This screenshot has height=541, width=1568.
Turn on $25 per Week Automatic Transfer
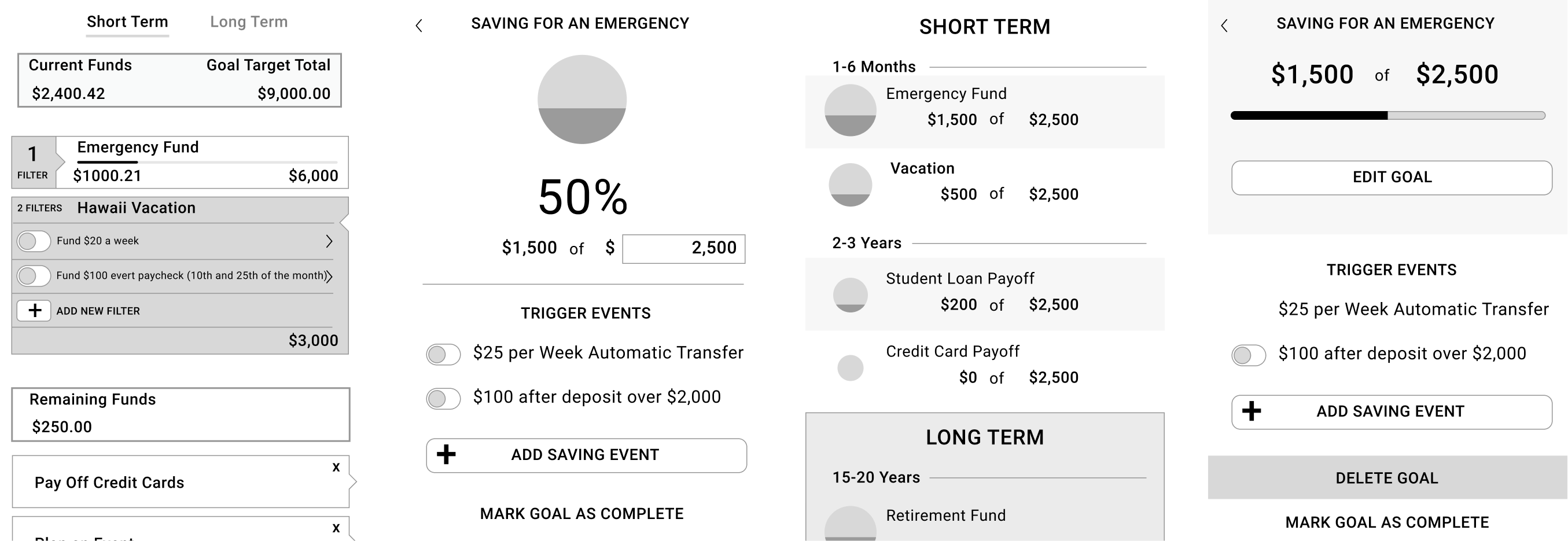[x=443, y=354]
